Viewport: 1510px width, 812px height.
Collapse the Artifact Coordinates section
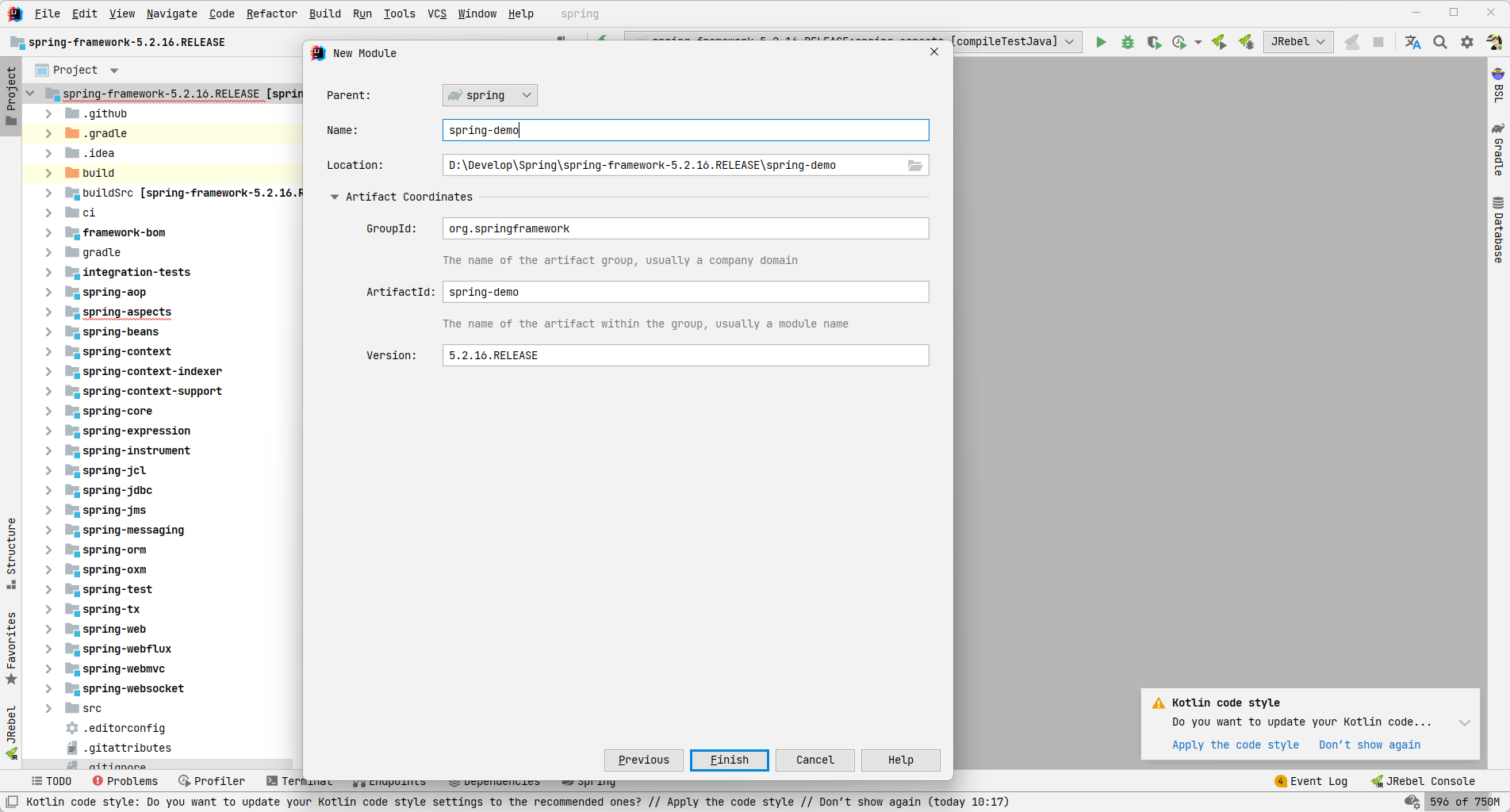[335, 197]
